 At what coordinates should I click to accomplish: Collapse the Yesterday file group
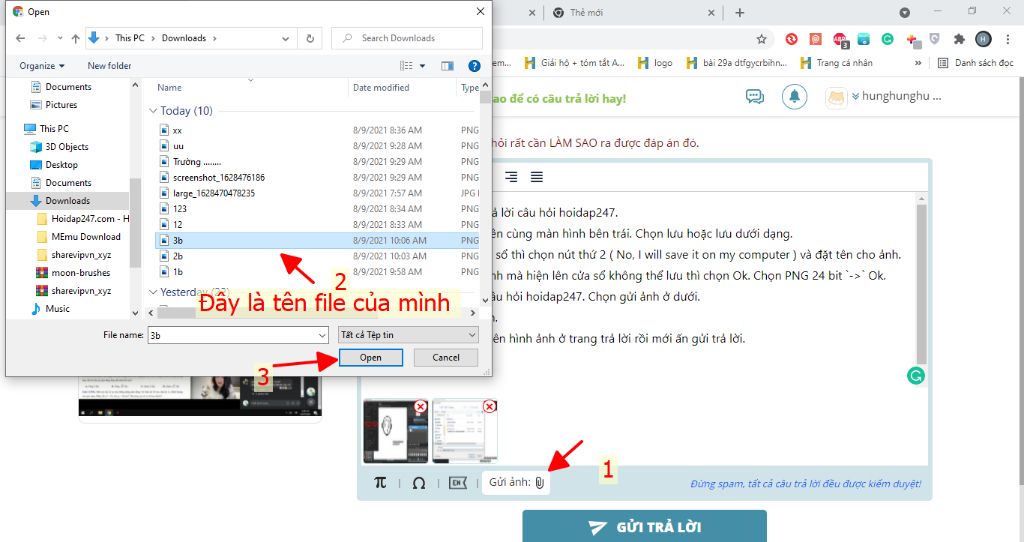[153, 292]
